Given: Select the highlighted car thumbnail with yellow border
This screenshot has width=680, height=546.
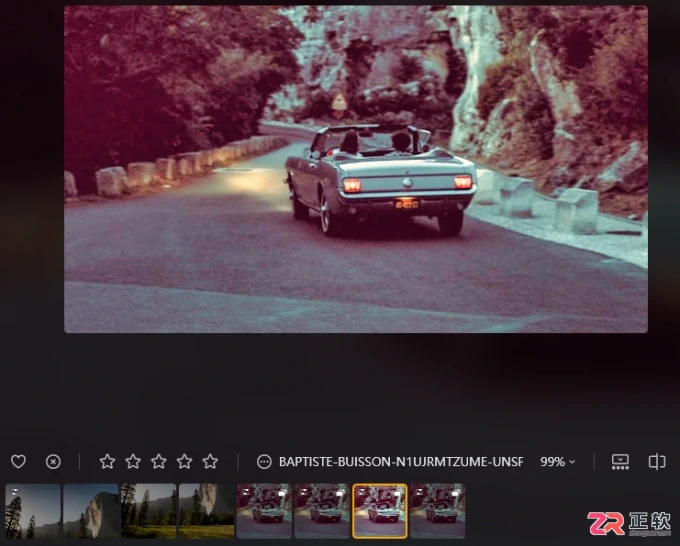Looking at the screenshot, I should 380,511.
